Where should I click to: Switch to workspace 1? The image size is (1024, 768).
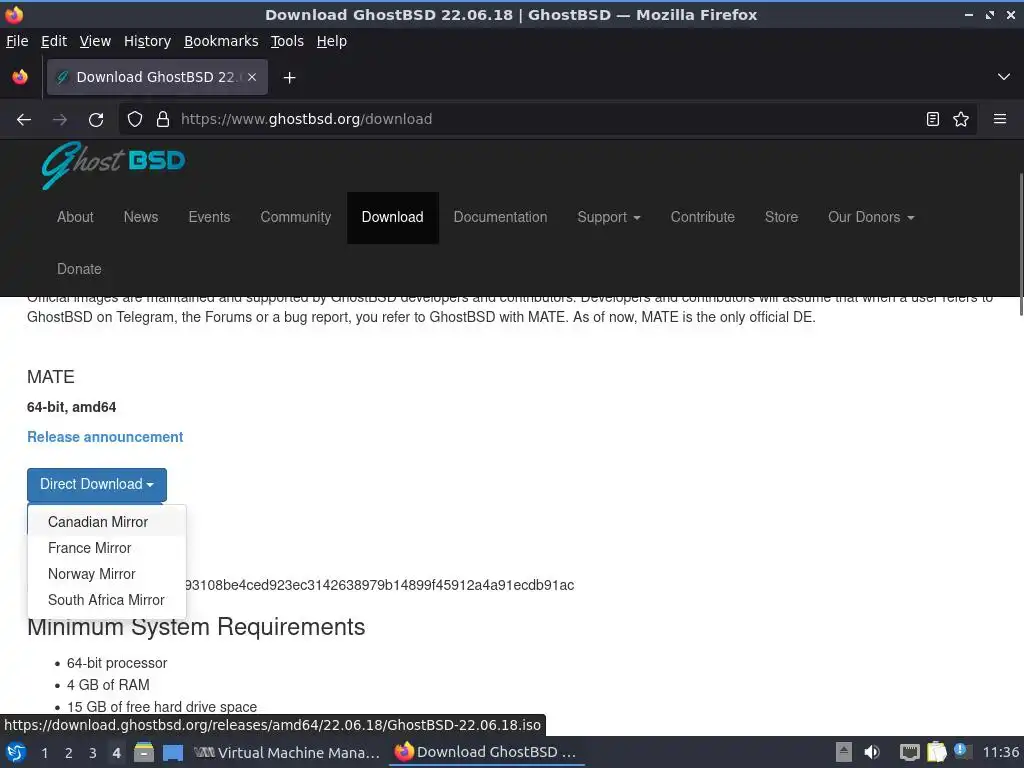tap(45, 753)
